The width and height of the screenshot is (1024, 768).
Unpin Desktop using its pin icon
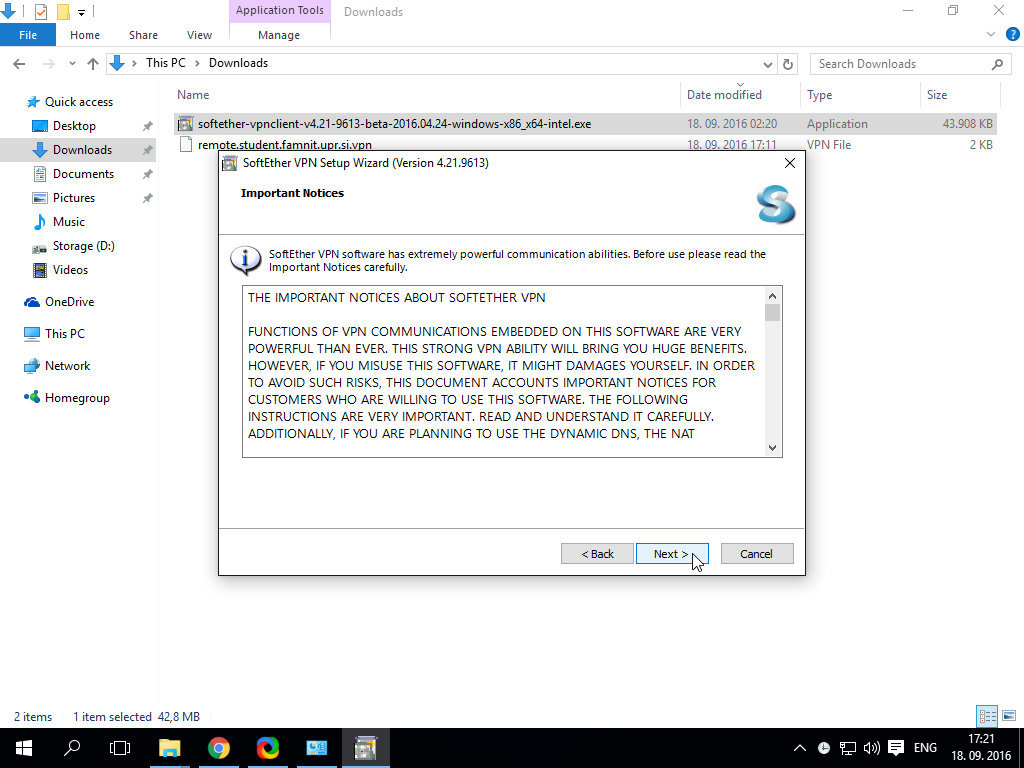click(148, 126)
